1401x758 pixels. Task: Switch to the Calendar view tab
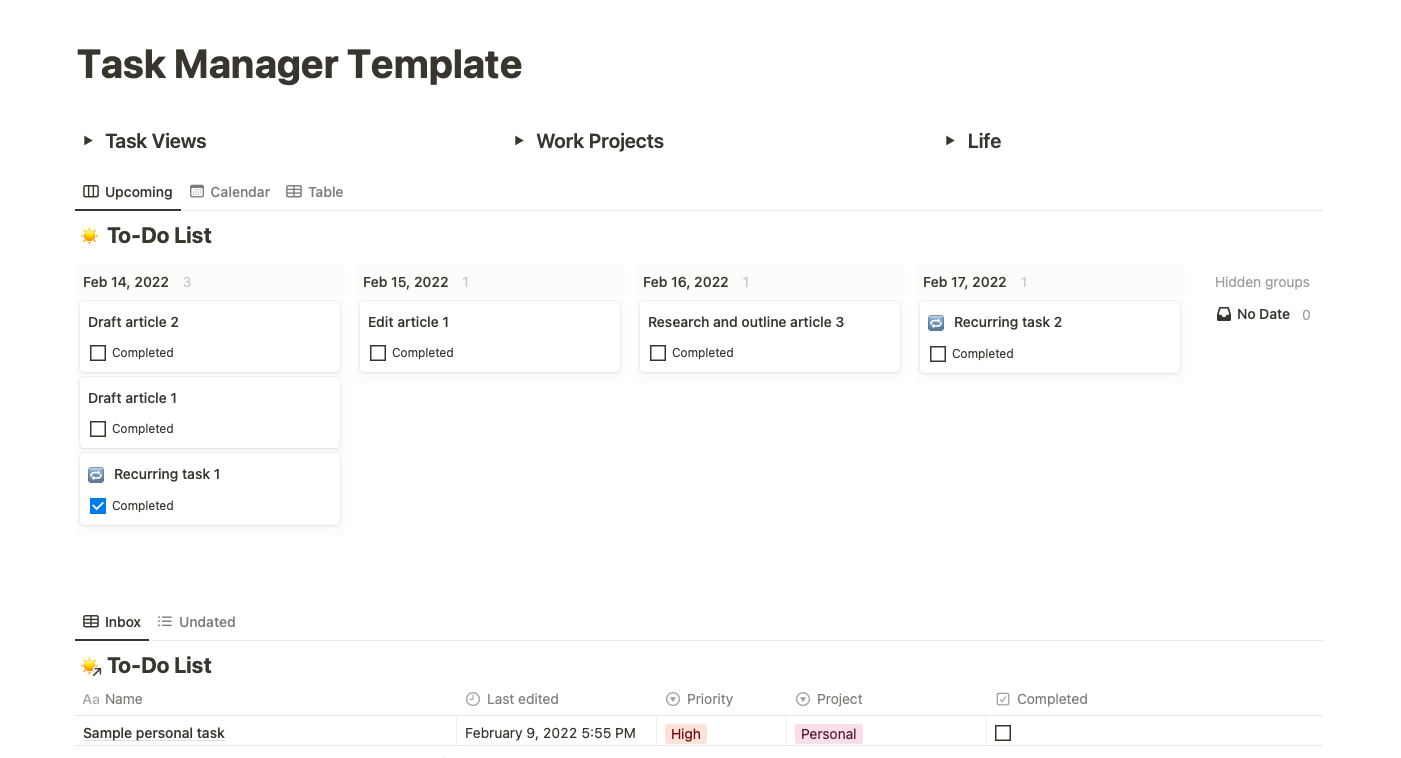pos(240,191)
